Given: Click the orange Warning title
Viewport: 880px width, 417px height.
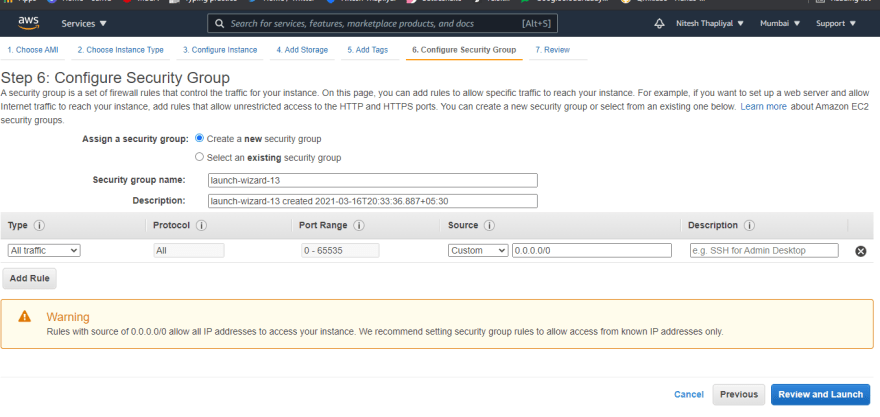Looking at the screenshot, I should point(68,317).
